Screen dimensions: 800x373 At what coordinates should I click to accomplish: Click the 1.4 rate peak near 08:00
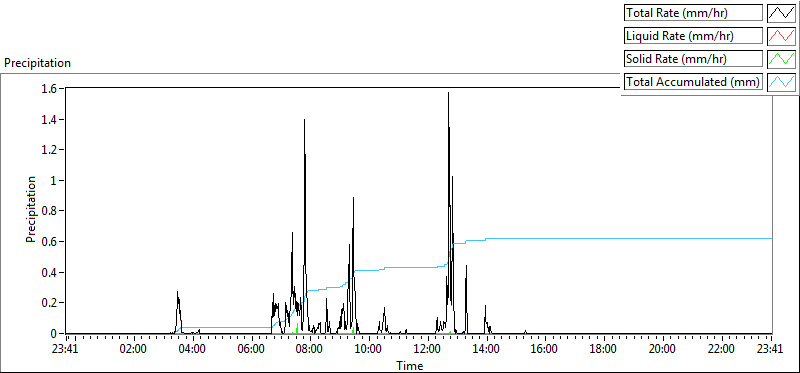304,120
